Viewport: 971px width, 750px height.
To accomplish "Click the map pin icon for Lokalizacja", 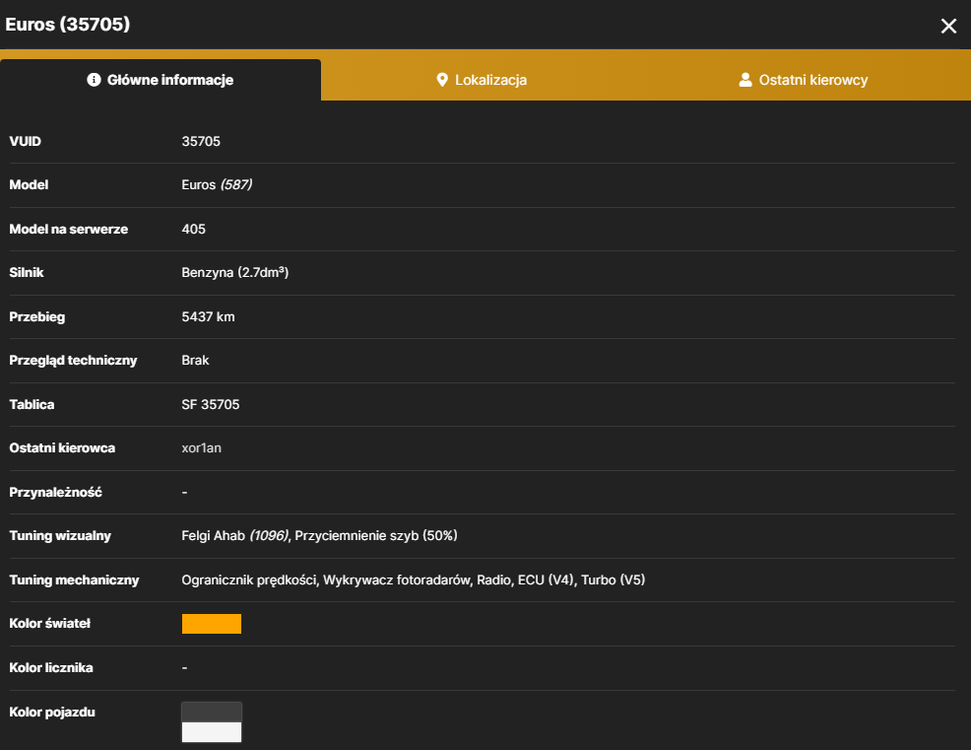I will [442, 80].
